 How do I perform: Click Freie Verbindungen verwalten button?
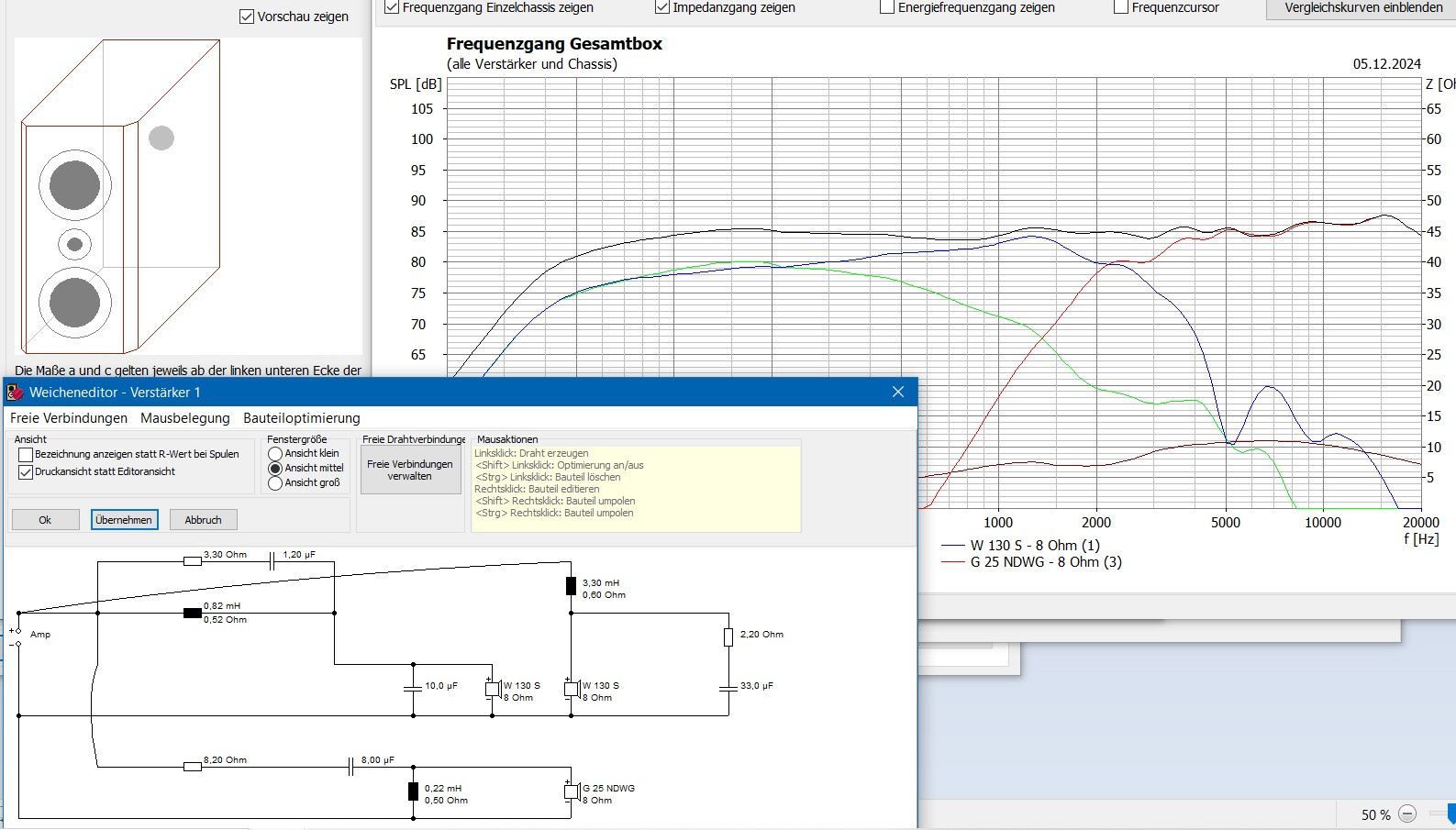[x=410, y=470]
